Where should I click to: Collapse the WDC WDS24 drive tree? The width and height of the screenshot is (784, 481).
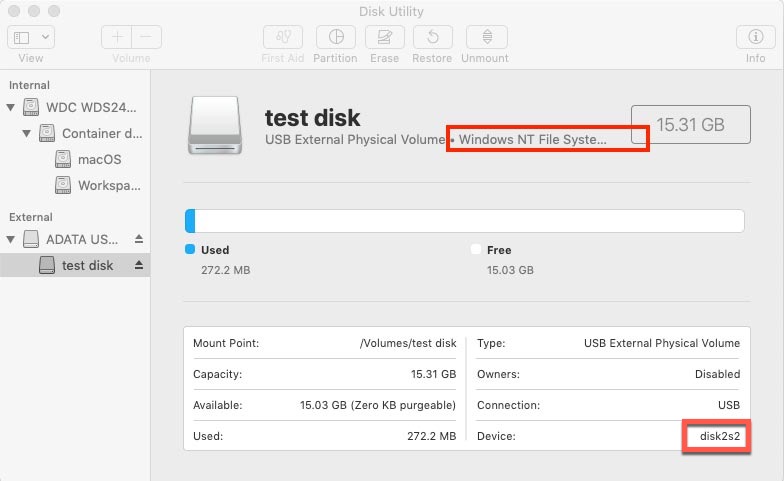click(11, 107)
